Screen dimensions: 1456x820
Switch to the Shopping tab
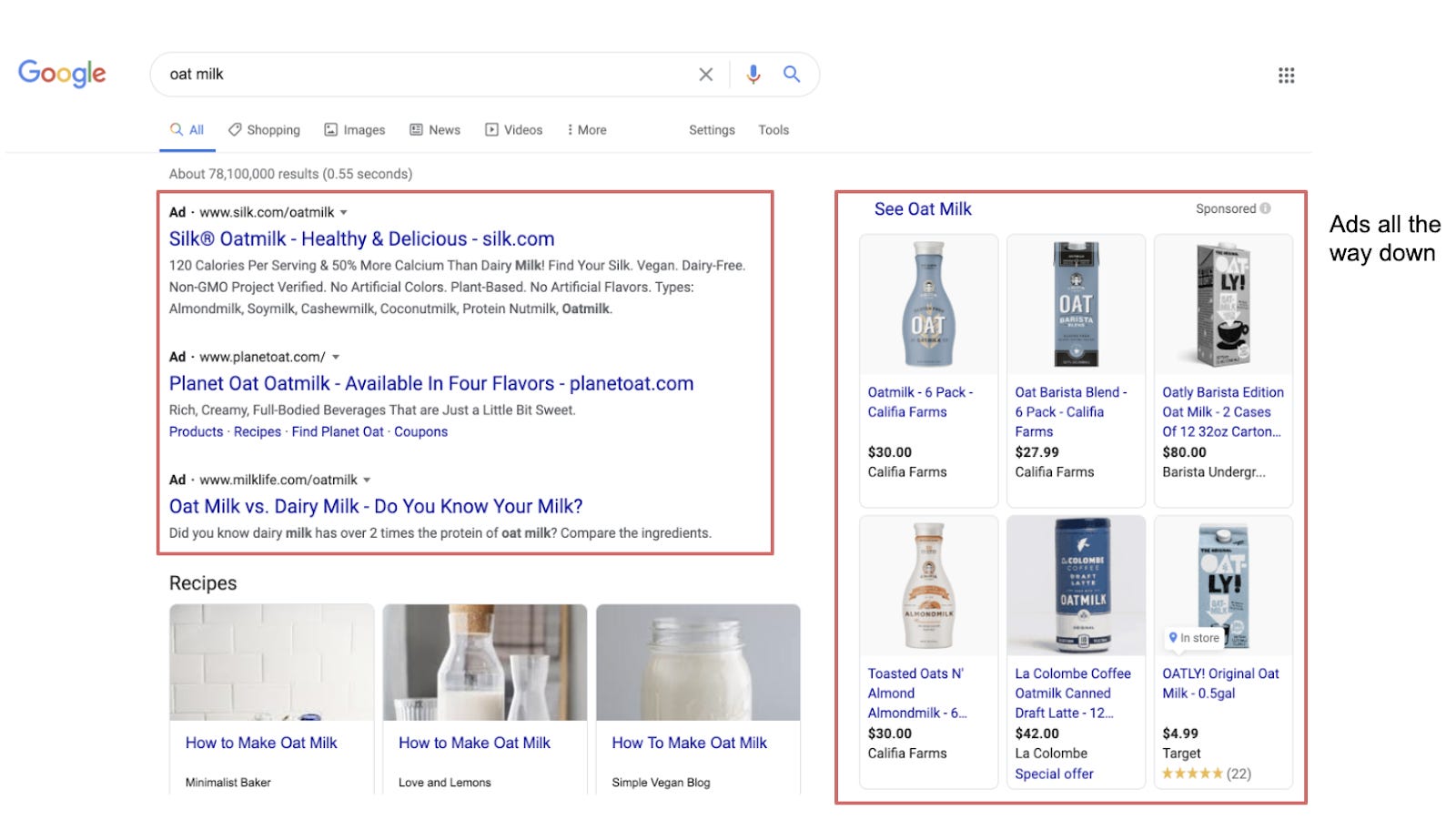click(x=264, y=130)
